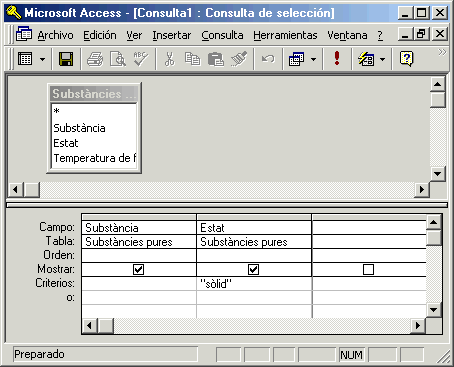Open the Consulta menu
This screenshot has width=454, height=367.
[222, 35]
